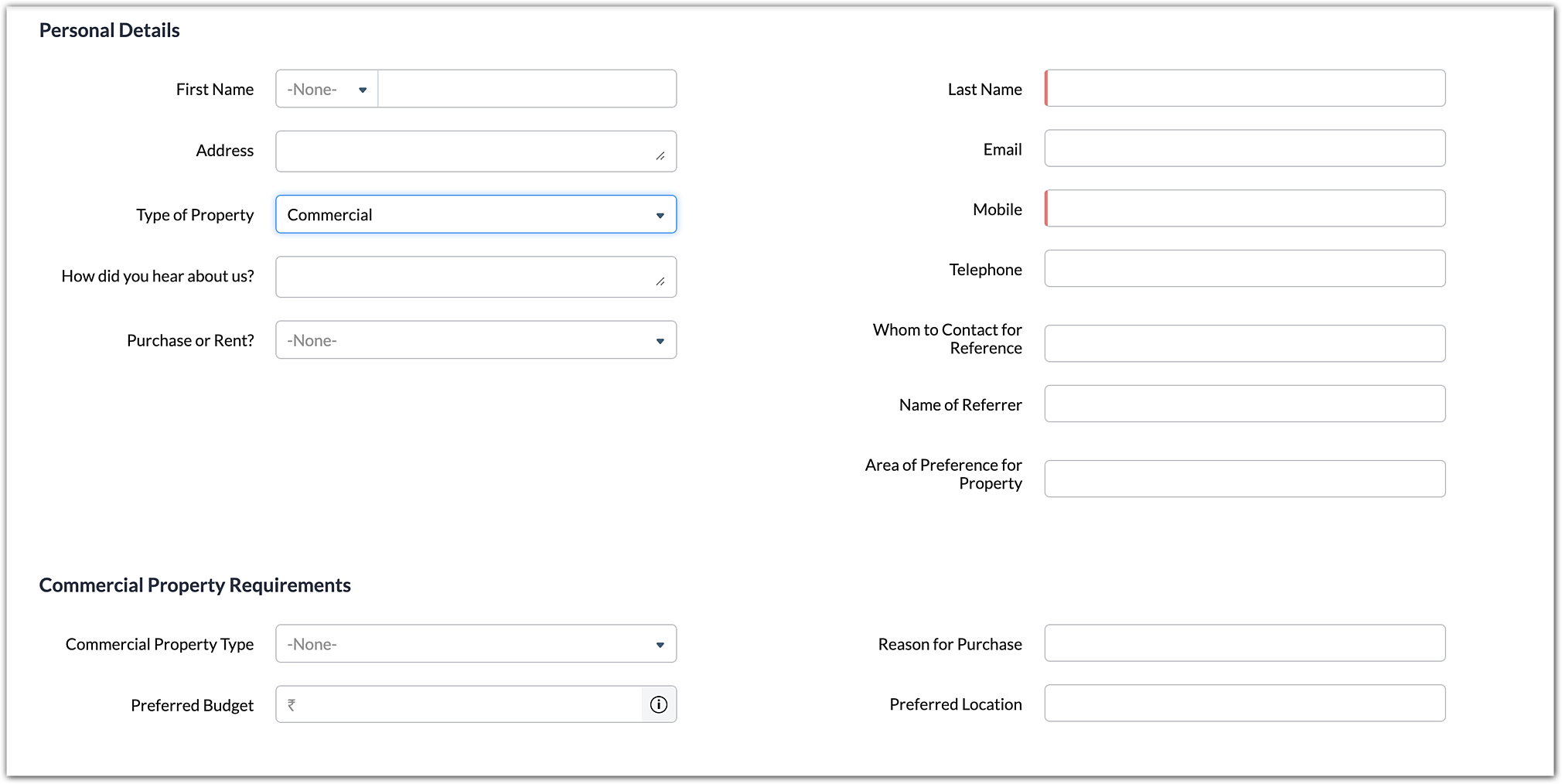Screen dimensions: 1562x784
Task: Click the Reason for Purchase field
Action: tap(1245, 643)
